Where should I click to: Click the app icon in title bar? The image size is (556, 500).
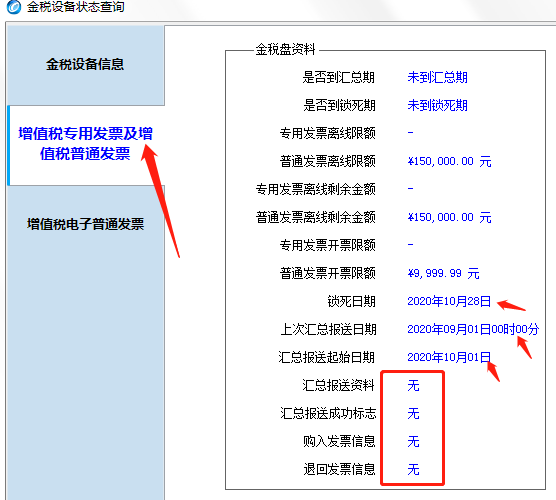[14, 7]
